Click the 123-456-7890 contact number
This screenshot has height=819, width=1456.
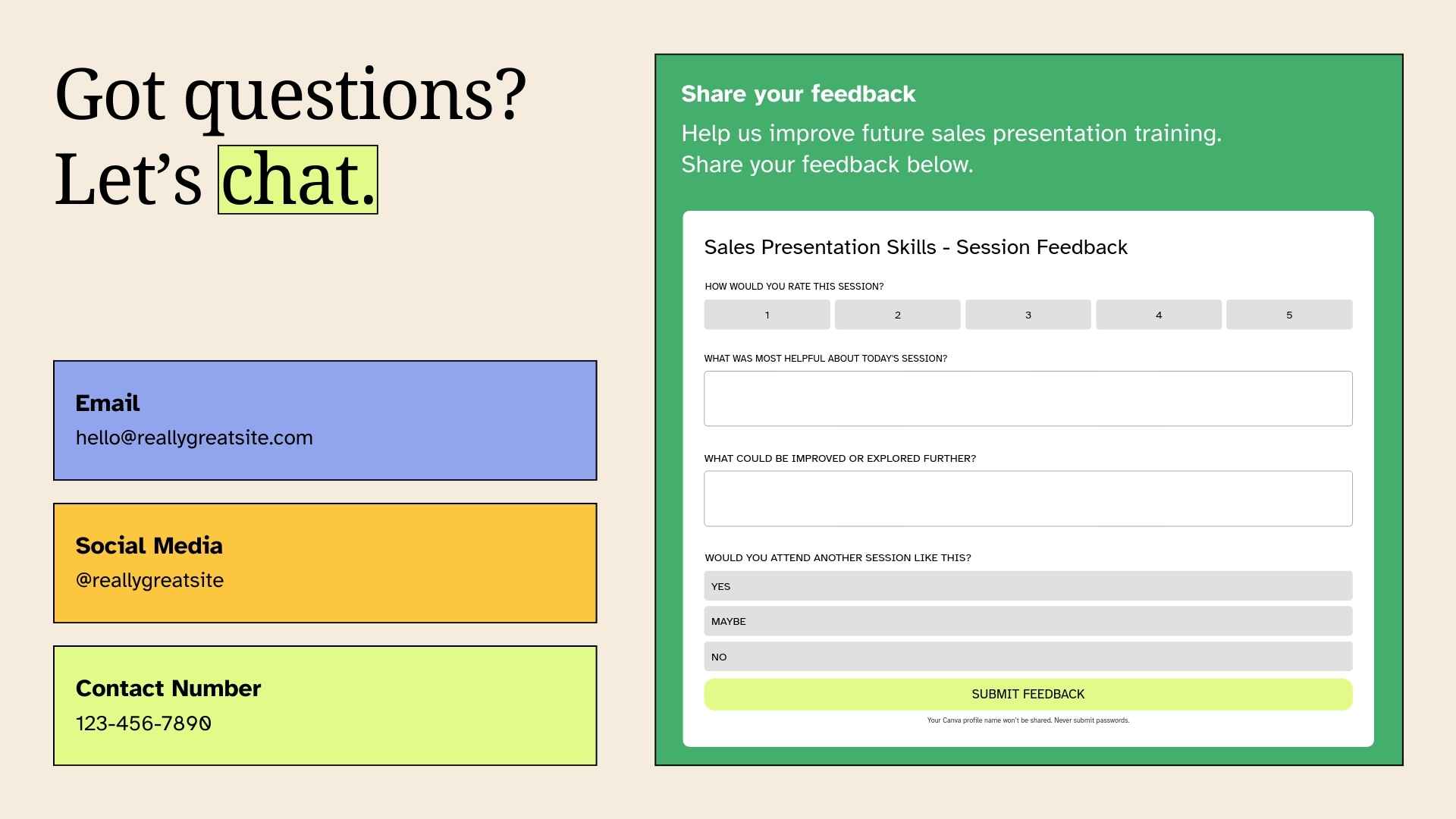pyautogui.click(x=143, y=723)
